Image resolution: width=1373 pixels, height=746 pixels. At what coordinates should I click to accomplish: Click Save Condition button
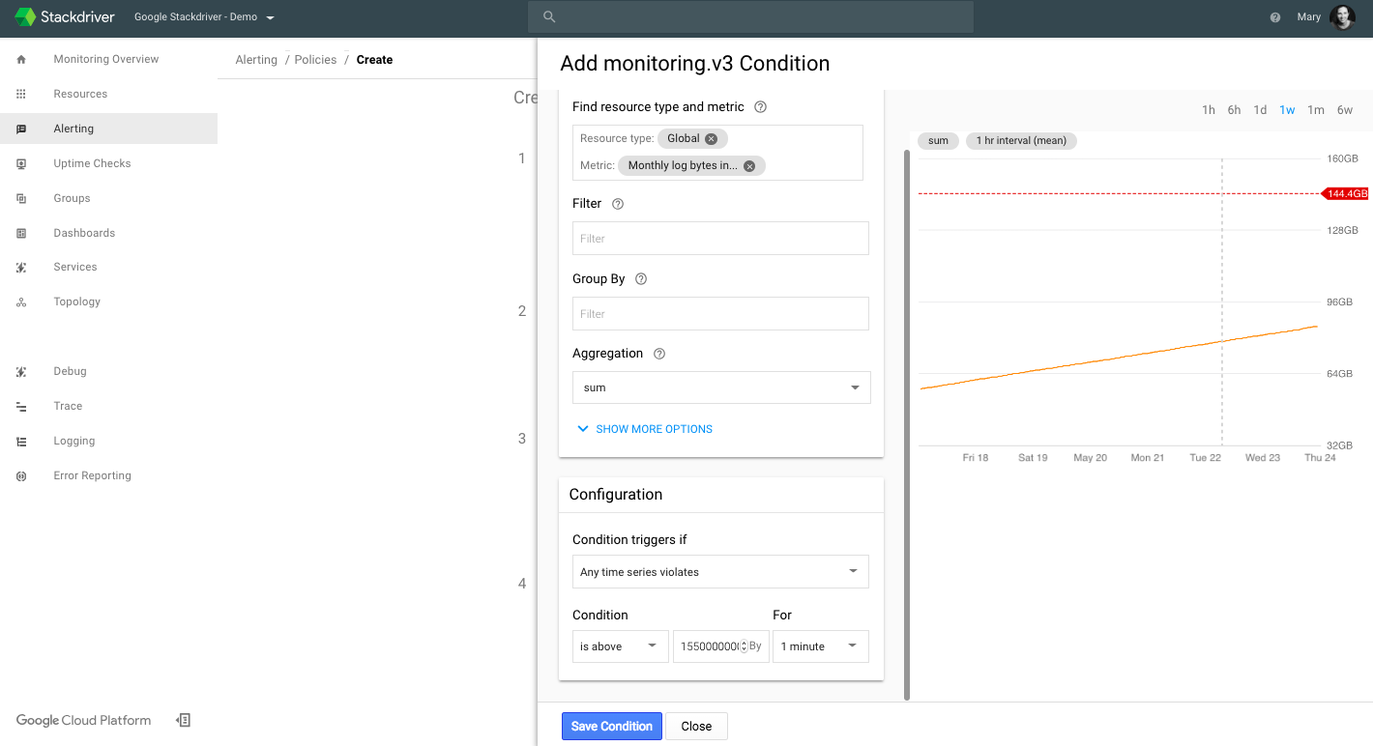coord(612,726)
